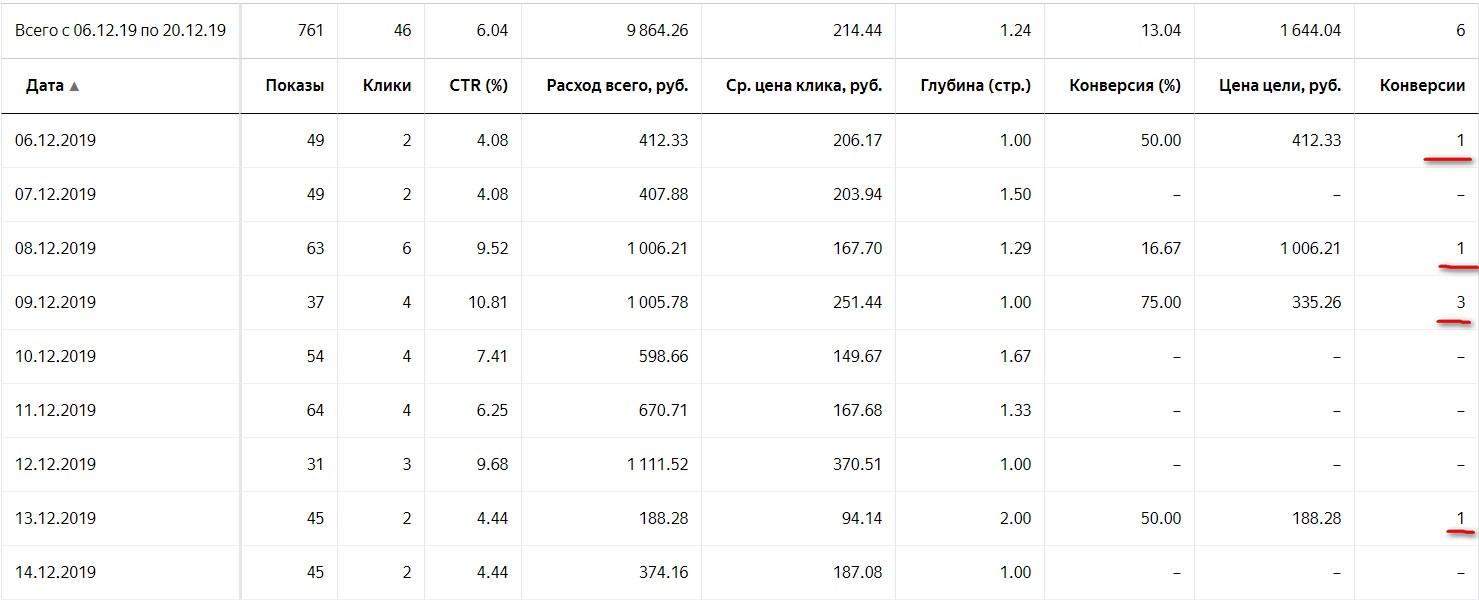Sort by the Клики column header
1479x600 pixels.
click(387, 86)
